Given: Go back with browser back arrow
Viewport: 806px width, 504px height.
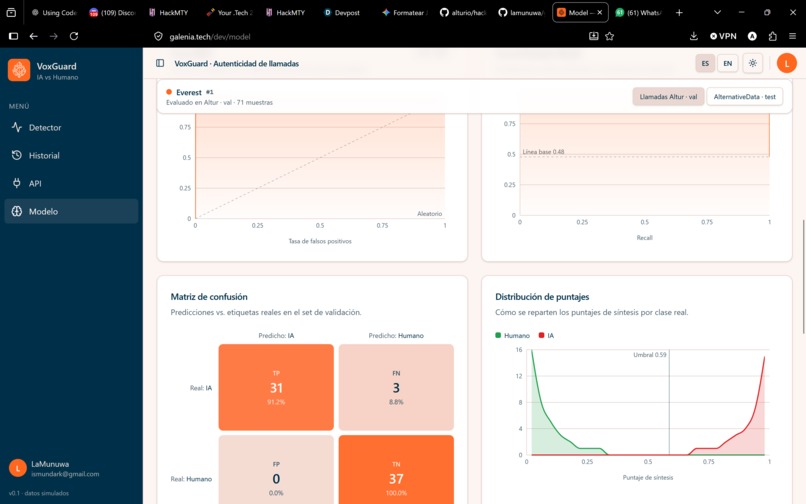Looking at the screenshot, I should tap(33, 36).
